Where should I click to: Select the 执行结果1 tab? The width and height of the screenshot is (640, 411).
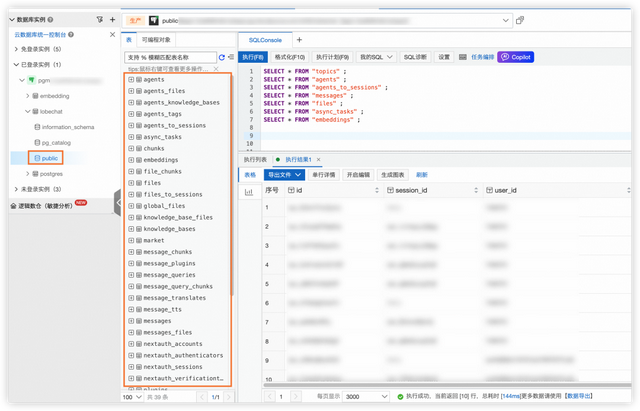(x=298, y=160)
